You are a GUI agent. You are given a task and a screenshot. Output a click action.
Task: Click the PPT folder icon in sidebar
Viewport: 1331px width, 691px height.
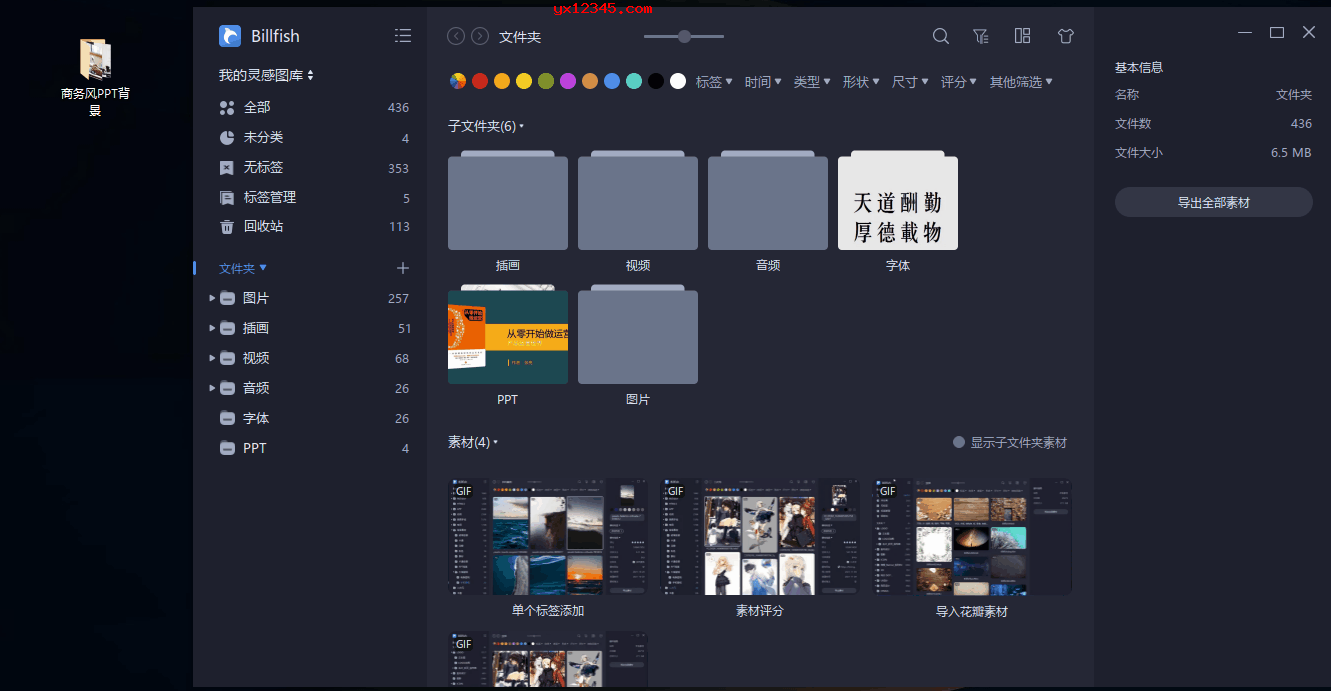(227, 449)
